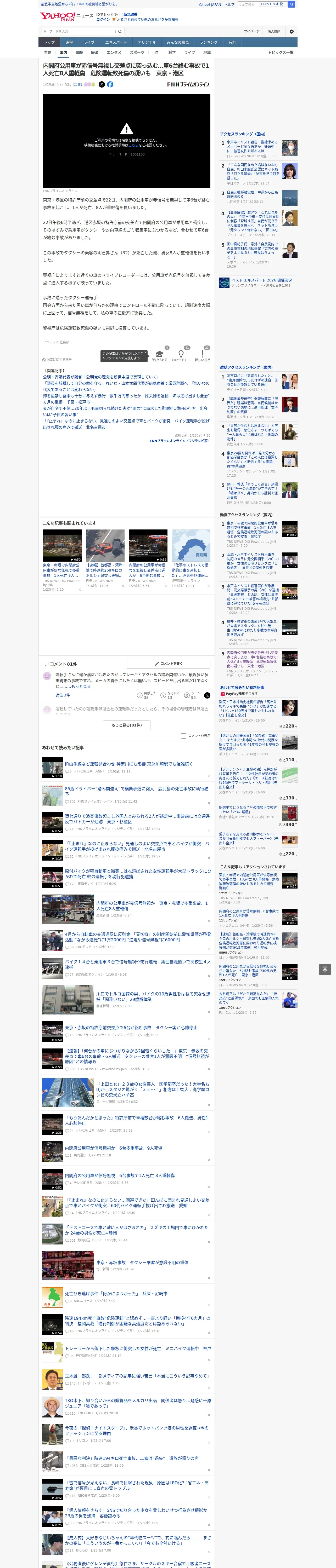The image size is (336, 1568).
Task: Click the うーん reaction on first comment
Action: 187,695
